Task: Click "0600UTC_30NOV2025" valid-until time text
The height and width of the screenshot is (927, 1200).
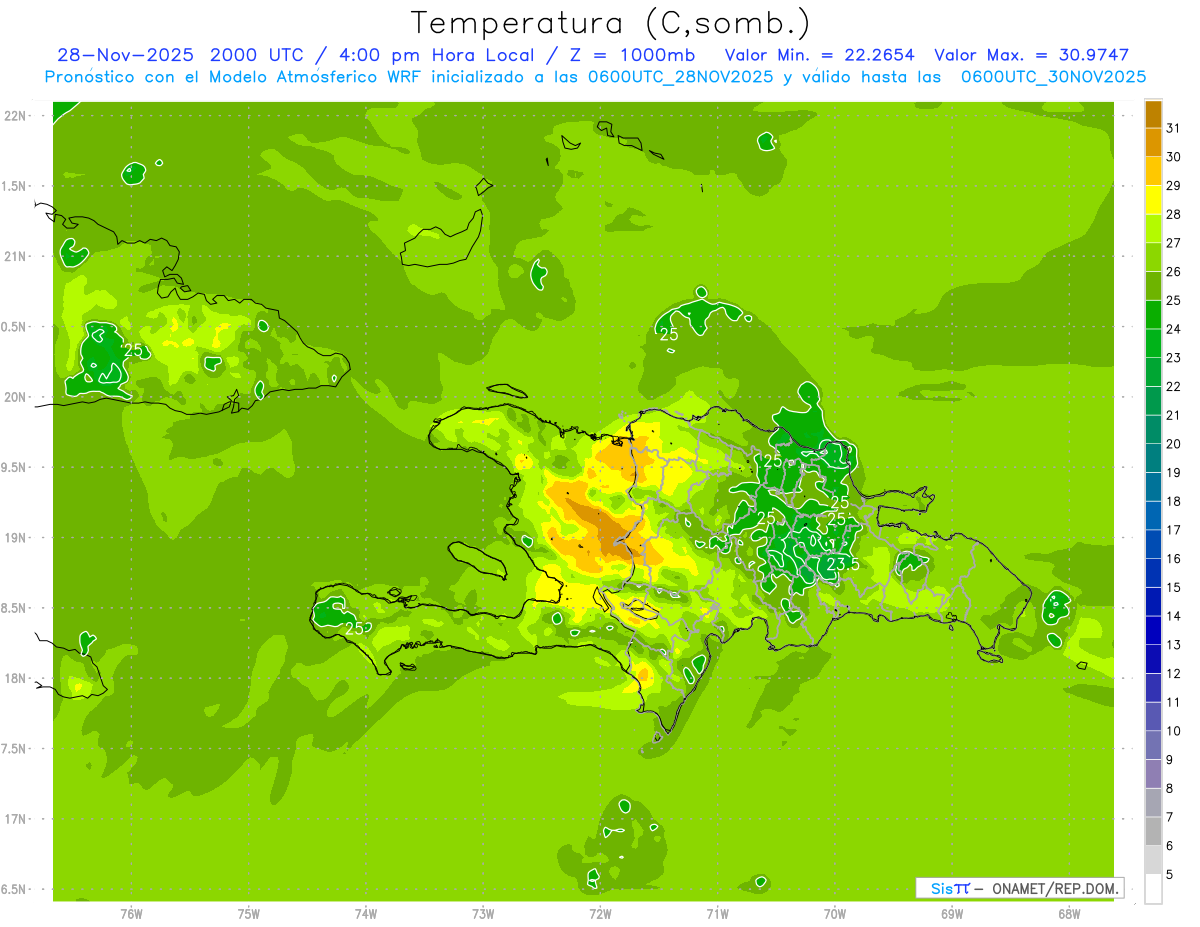Action: (x=1053, y=77)
